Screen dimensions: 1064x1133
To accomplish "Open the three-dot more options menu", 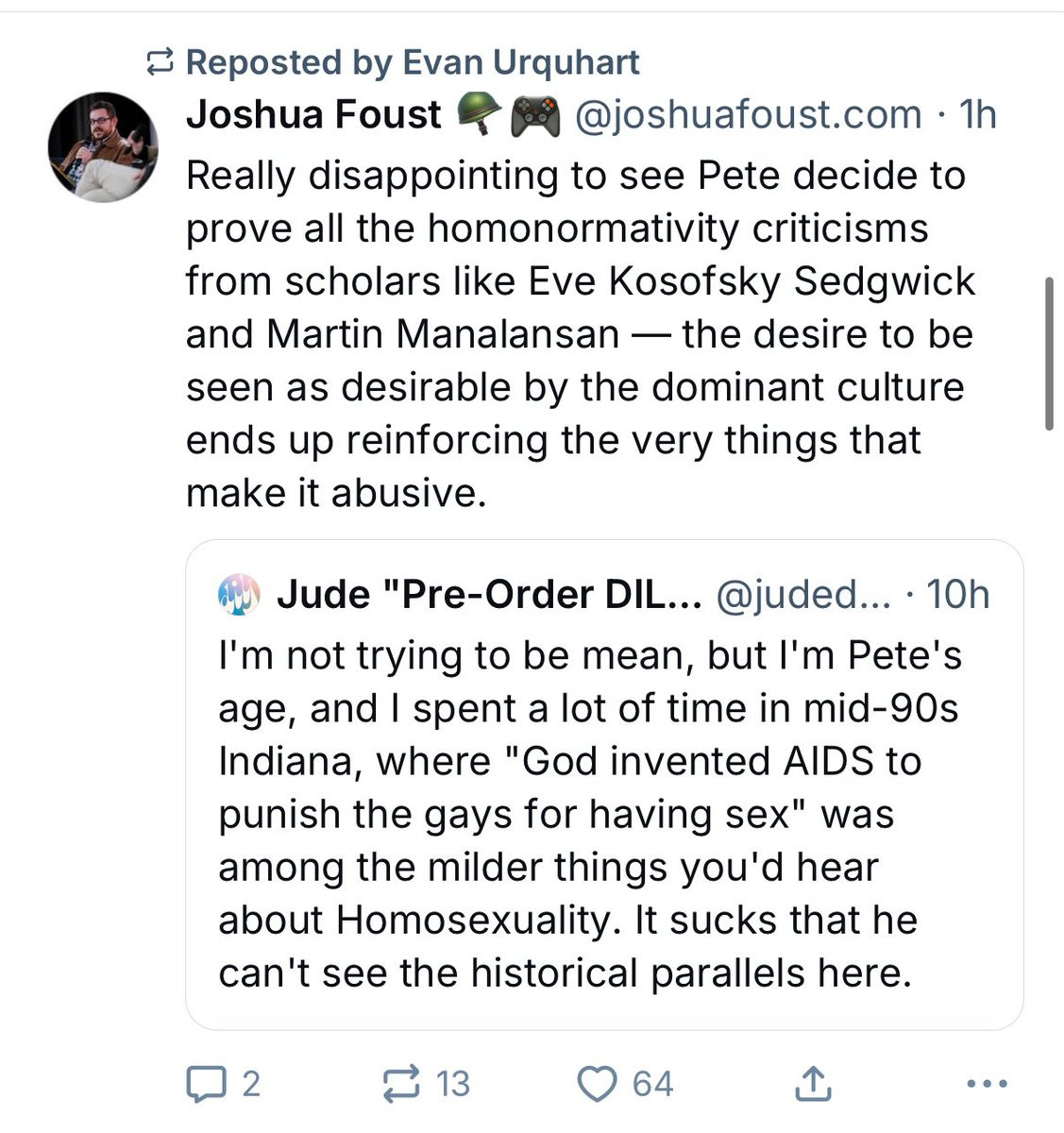I will pyautogui.click(x=987, y=1083).
